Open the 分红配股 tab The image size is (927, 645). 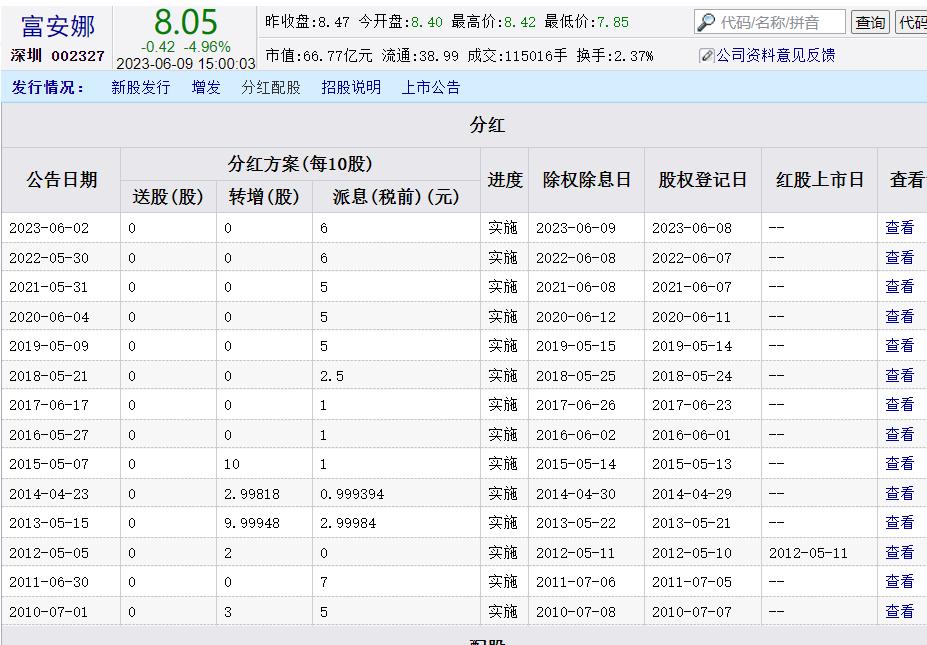click(270, 88)
